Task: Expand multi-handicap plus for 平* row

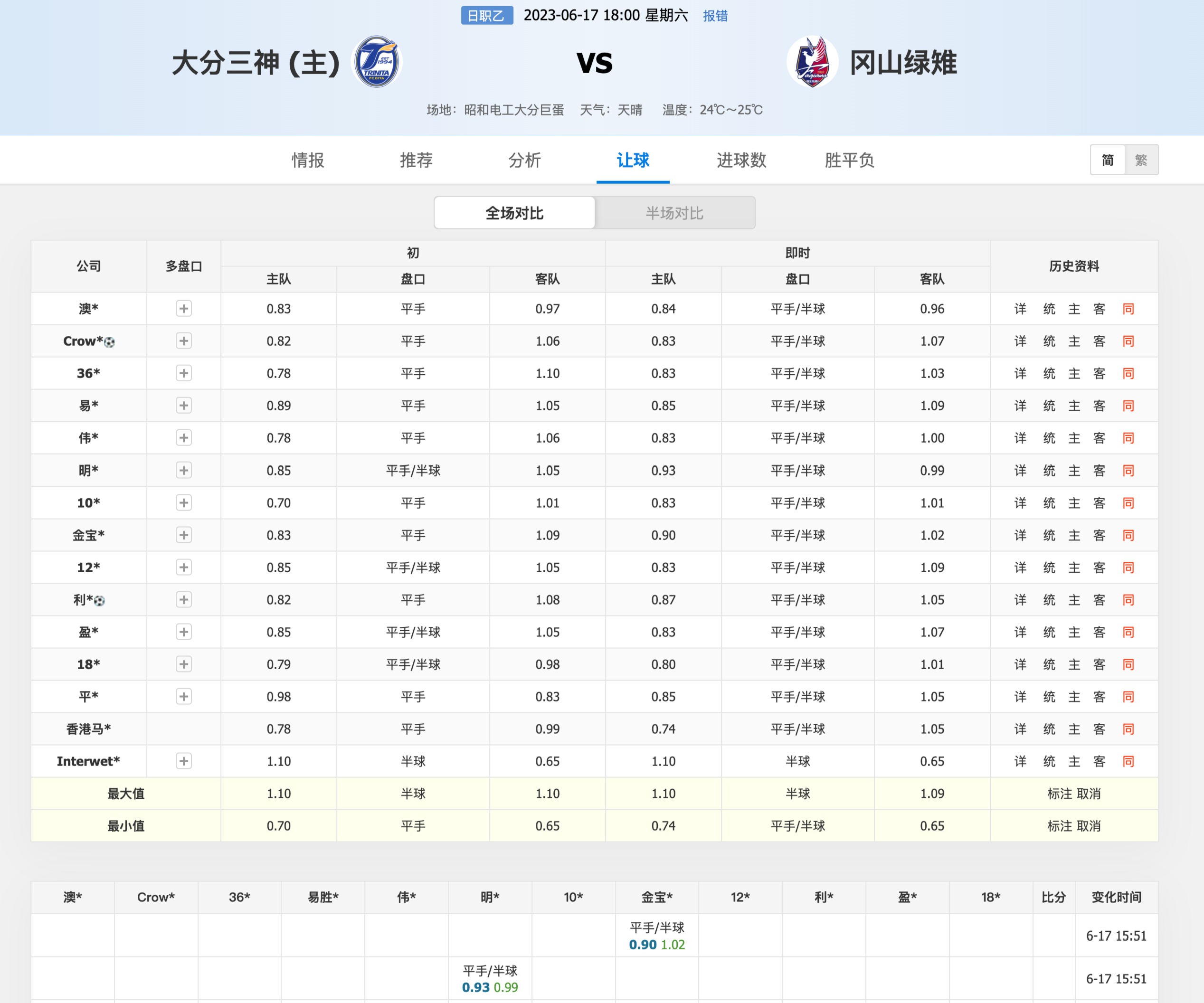Action: point(183,696)
